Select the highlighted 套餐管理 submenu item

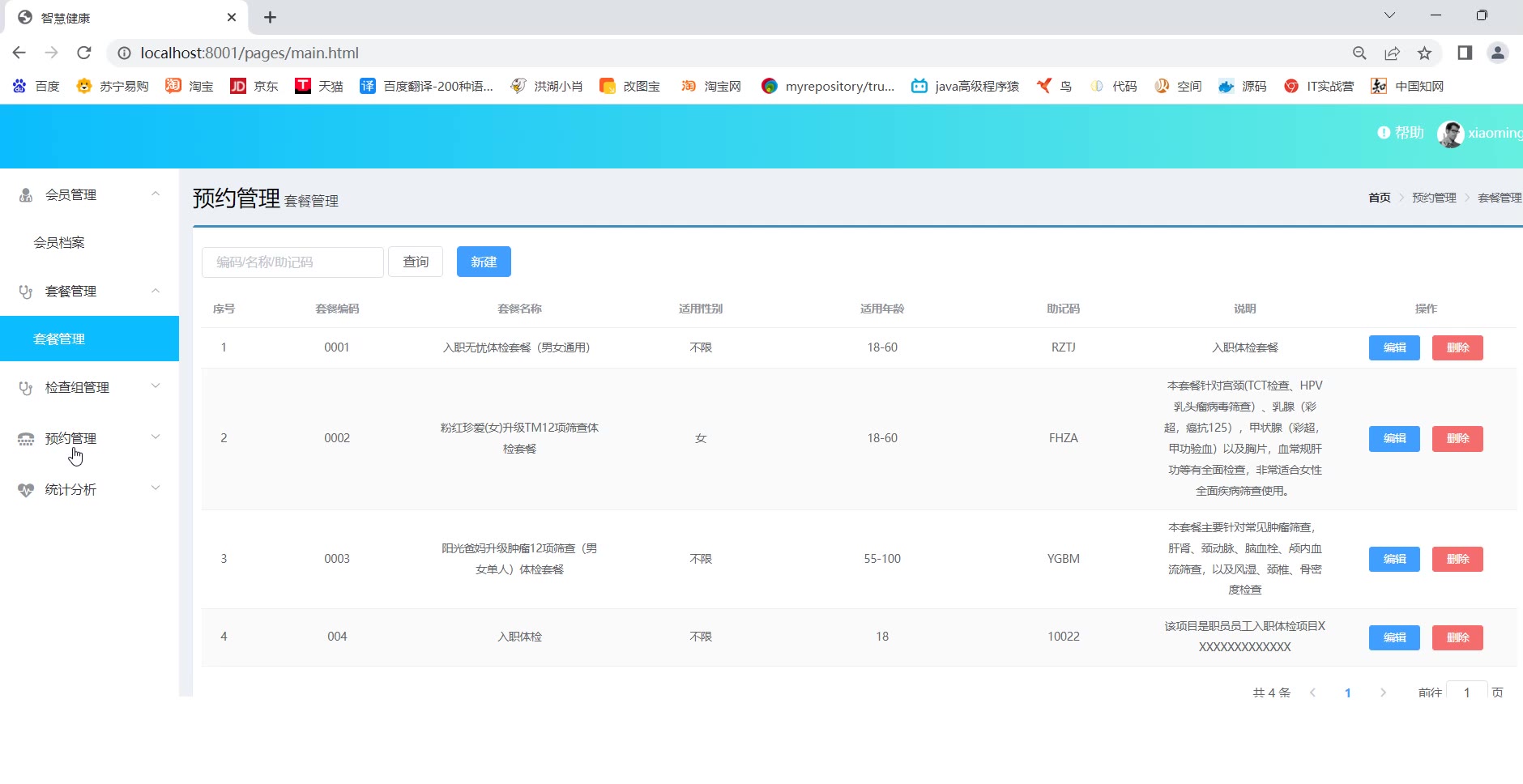coord(59,339)
